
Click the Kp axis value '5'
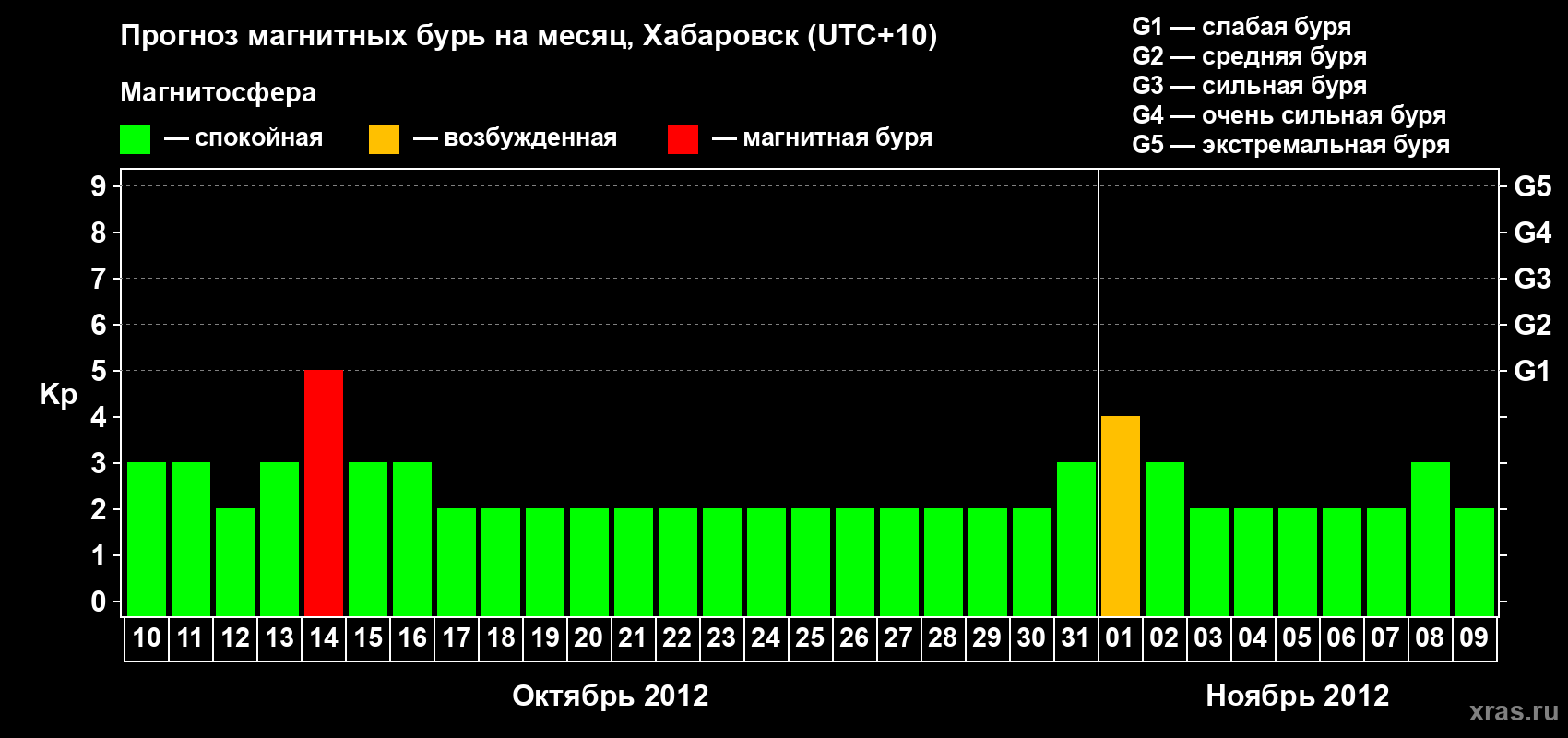tap(99, 371)
